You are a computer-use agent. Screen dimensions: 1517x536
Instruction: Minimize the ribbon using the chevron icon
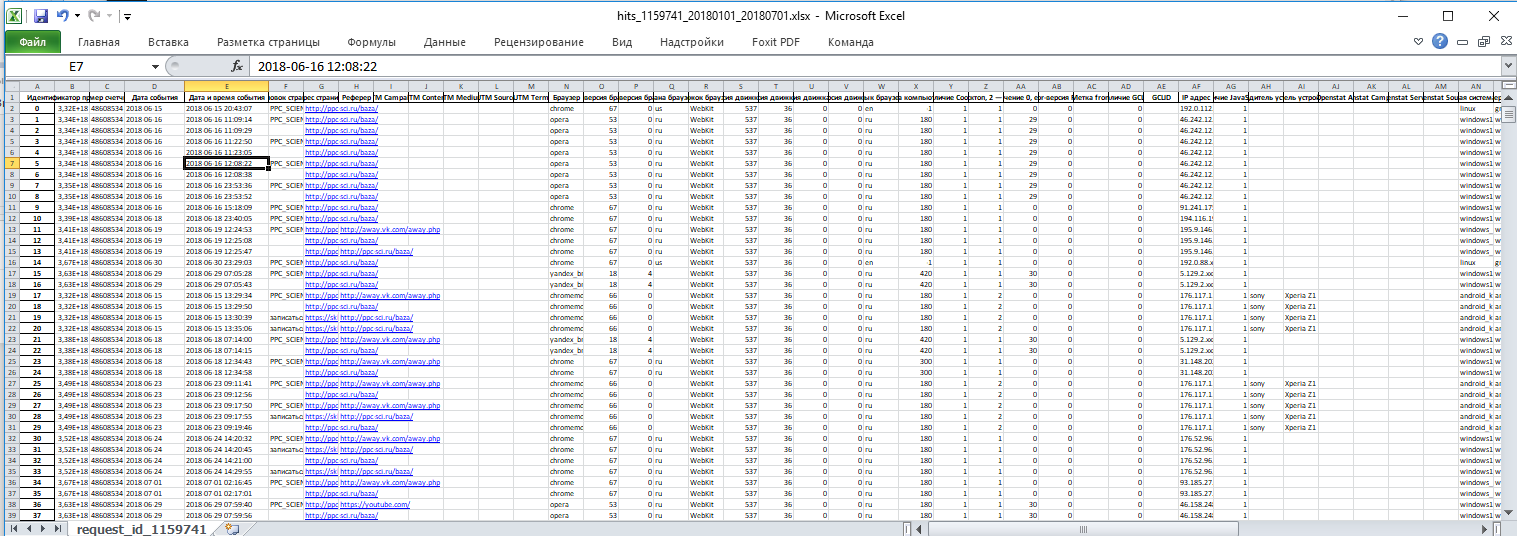click(x=1418, y=42)
